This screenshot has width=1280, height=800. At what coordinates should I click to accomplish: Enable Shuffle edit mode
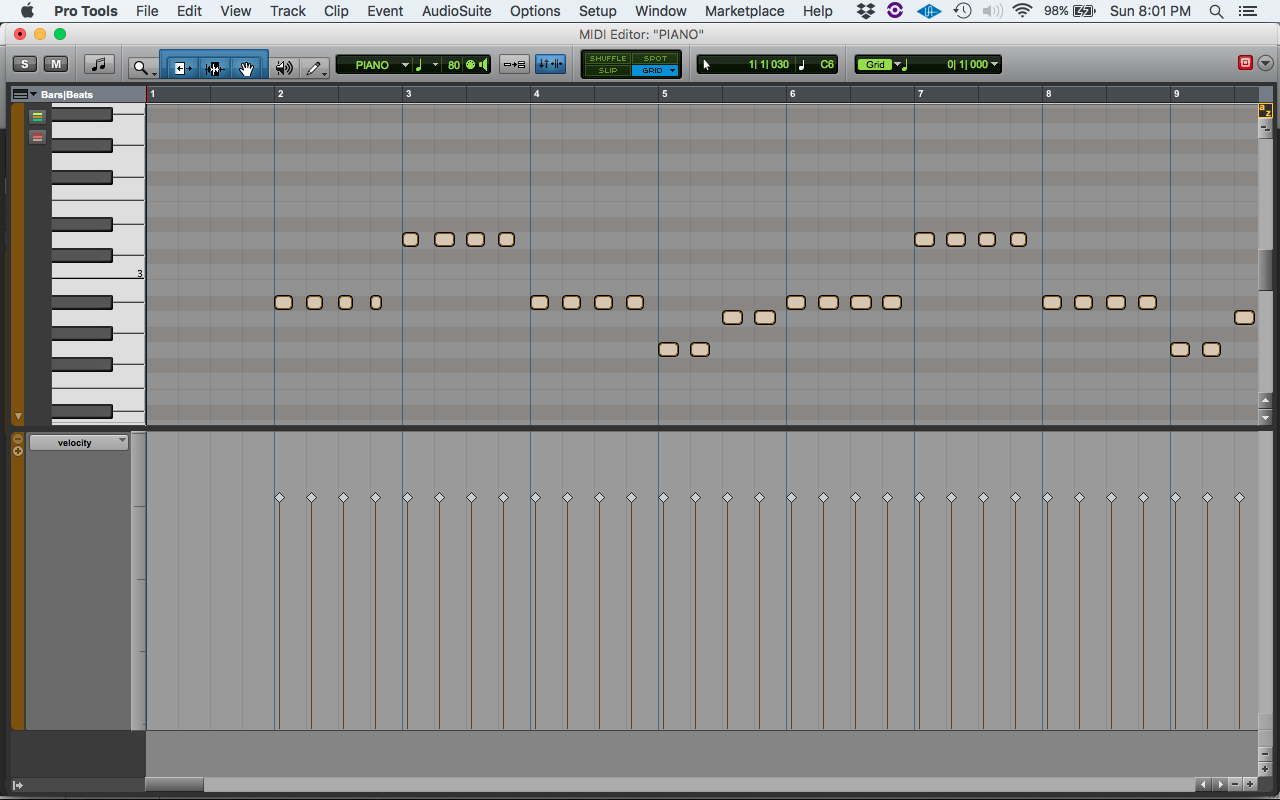coord(607,59)
